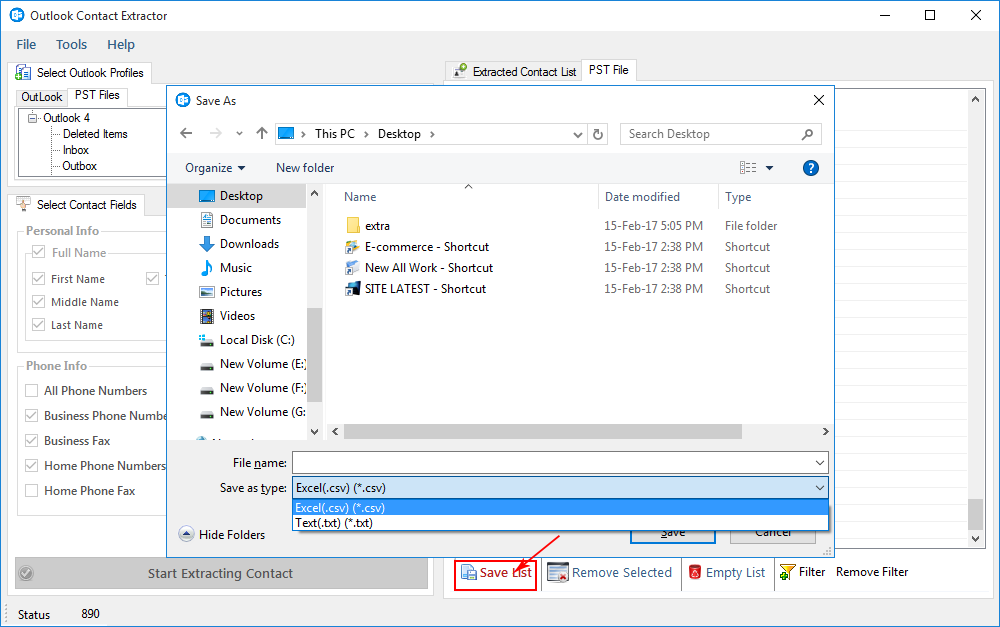
Task: Enable the Home Phone Fax checkbox
Action: click(31, 490)
